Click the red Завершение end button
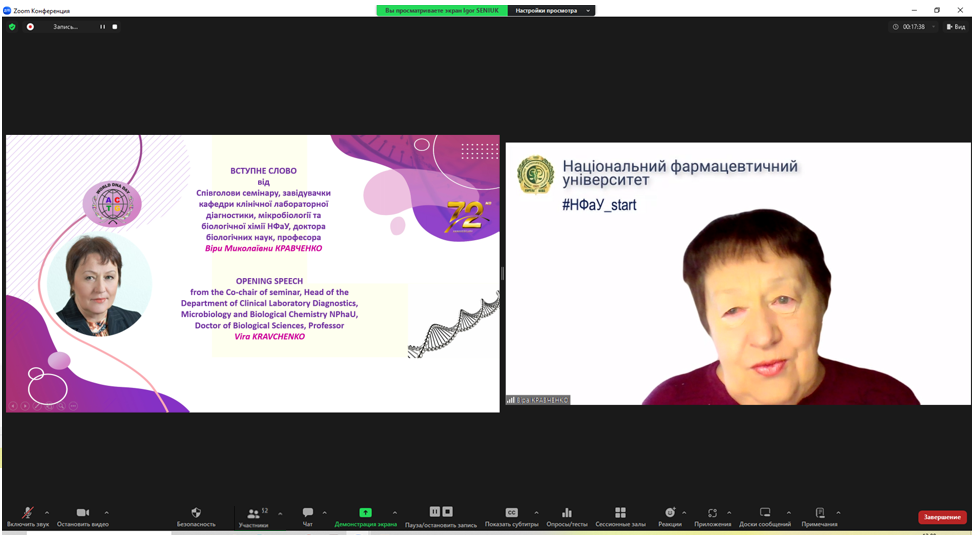Viewport: 972px width, 535px height. tap(942, 517)
